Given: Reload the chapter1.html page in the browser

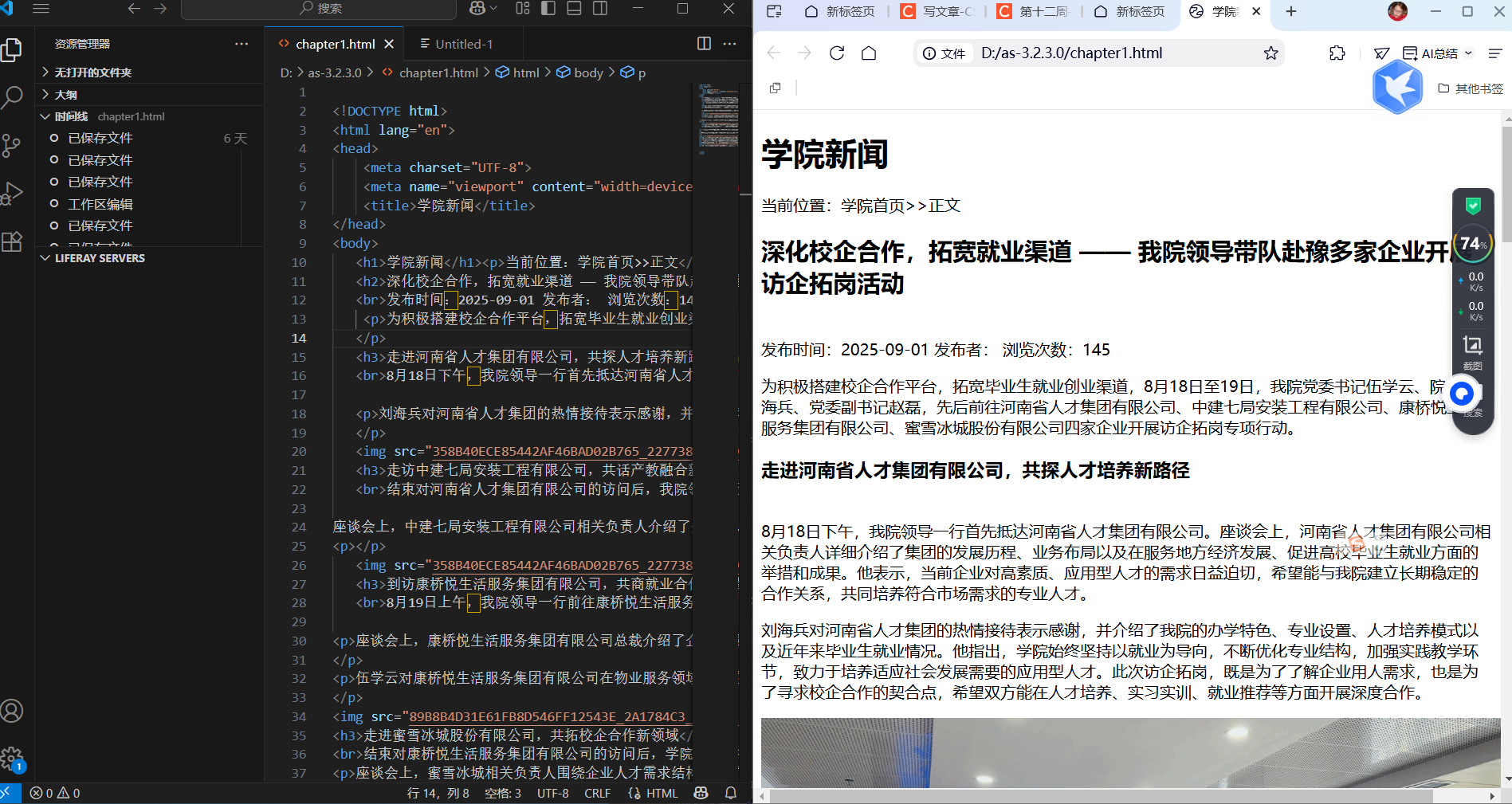Looking at the screenshot, I should [x=837, y=53].
